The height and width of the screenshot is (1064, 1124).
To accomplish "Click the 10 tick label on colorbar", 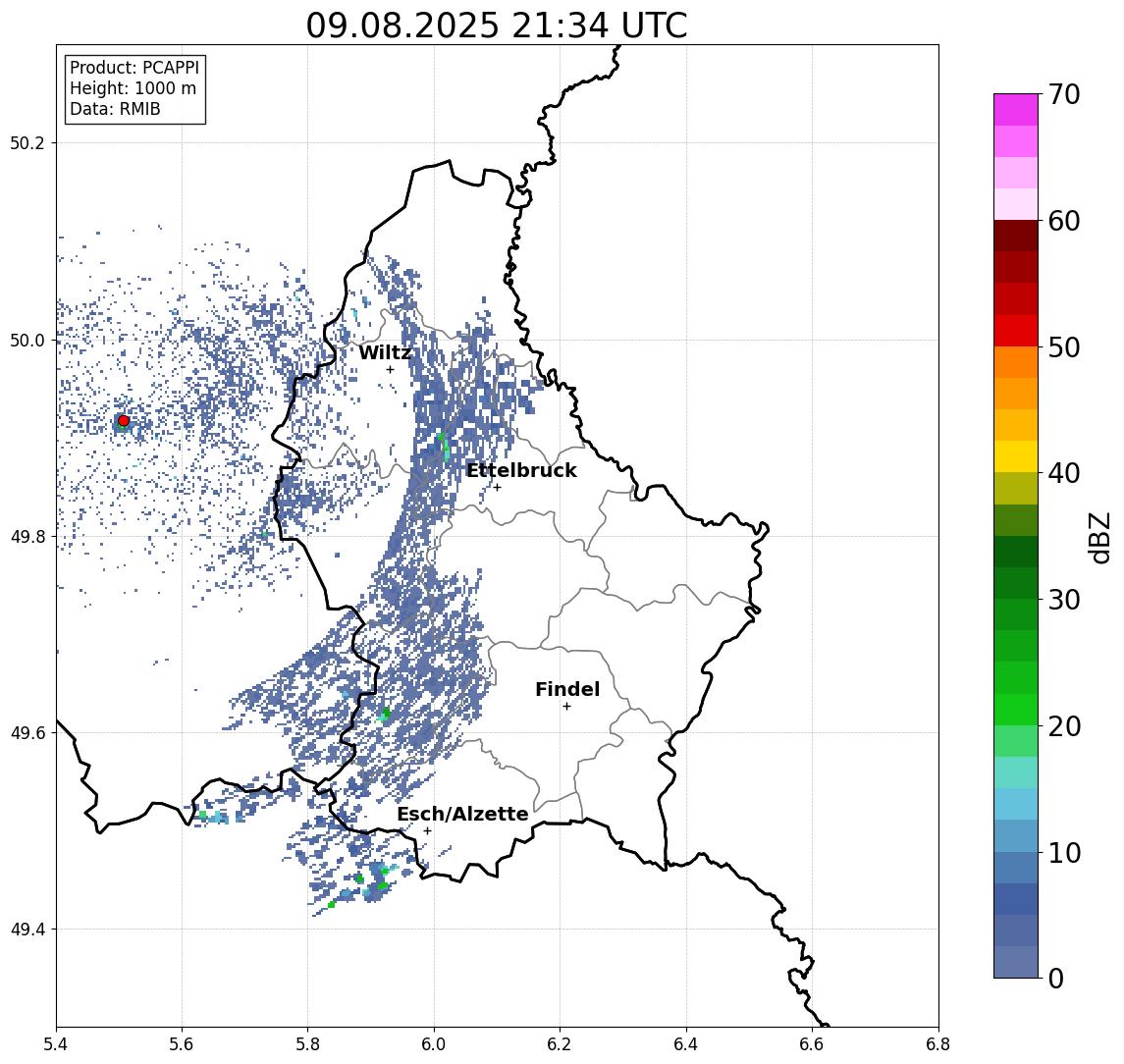I will tap(1064, 852).
